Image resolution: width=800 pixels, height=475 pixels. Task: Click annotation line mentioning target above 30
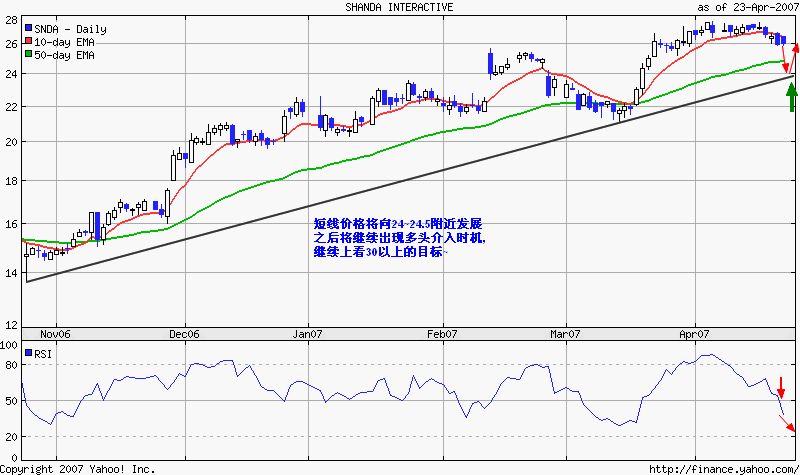(381, 252)
